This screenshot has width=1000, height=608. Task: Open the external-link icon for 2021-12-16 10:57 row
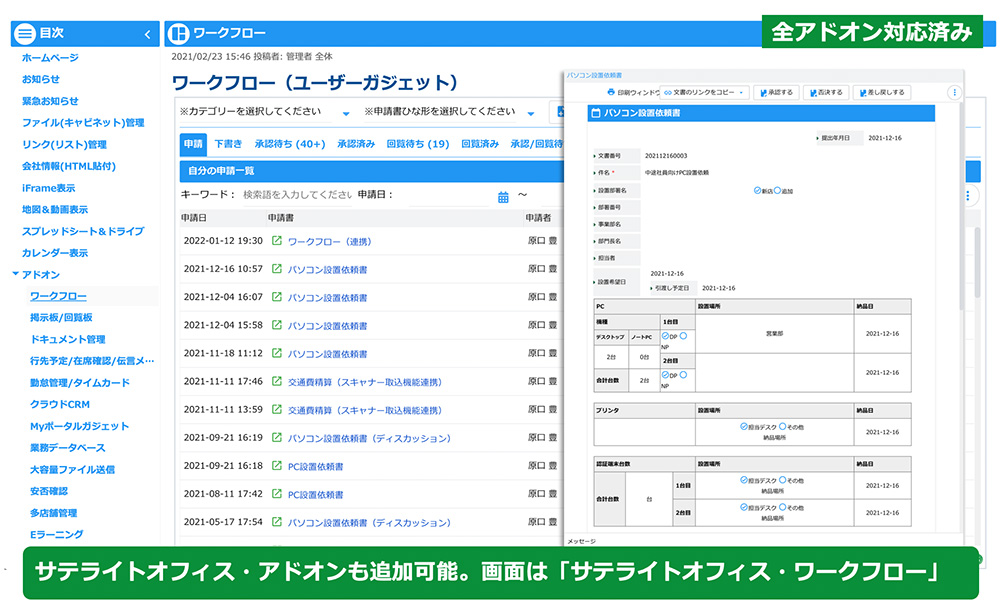(x=277, y=269)
